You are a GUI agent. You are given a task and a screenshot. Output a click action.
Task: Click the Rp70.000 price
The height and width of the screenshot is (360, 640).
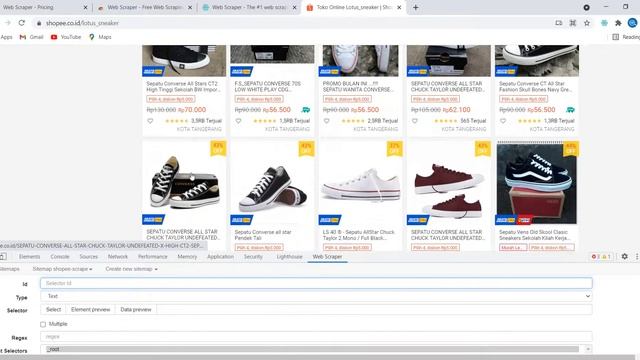[x=192, y=110]
